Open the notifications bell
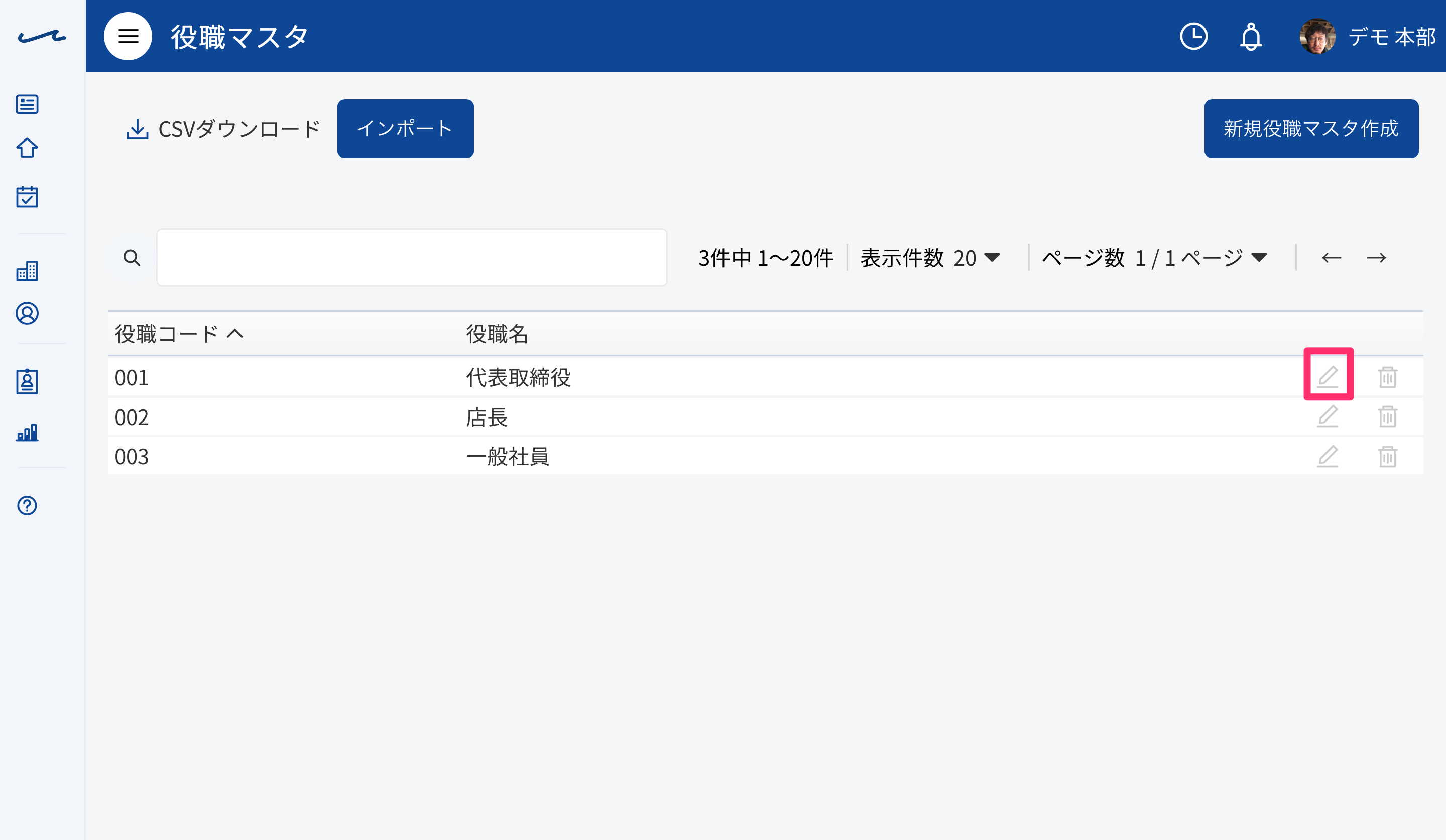The width and height of the screenshot is (1446, 840). 1251,37
